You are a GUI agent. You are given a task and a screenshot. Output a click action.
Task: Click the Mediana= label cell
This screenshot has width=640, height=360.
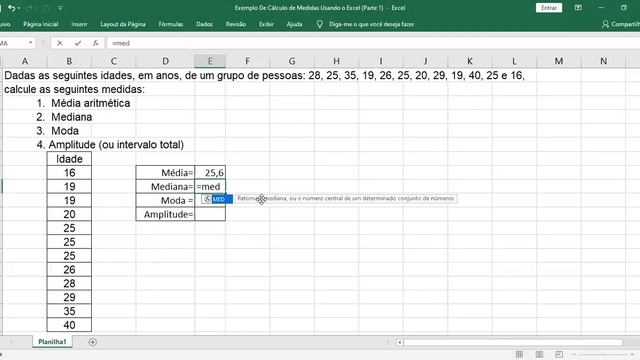point(165,187)
